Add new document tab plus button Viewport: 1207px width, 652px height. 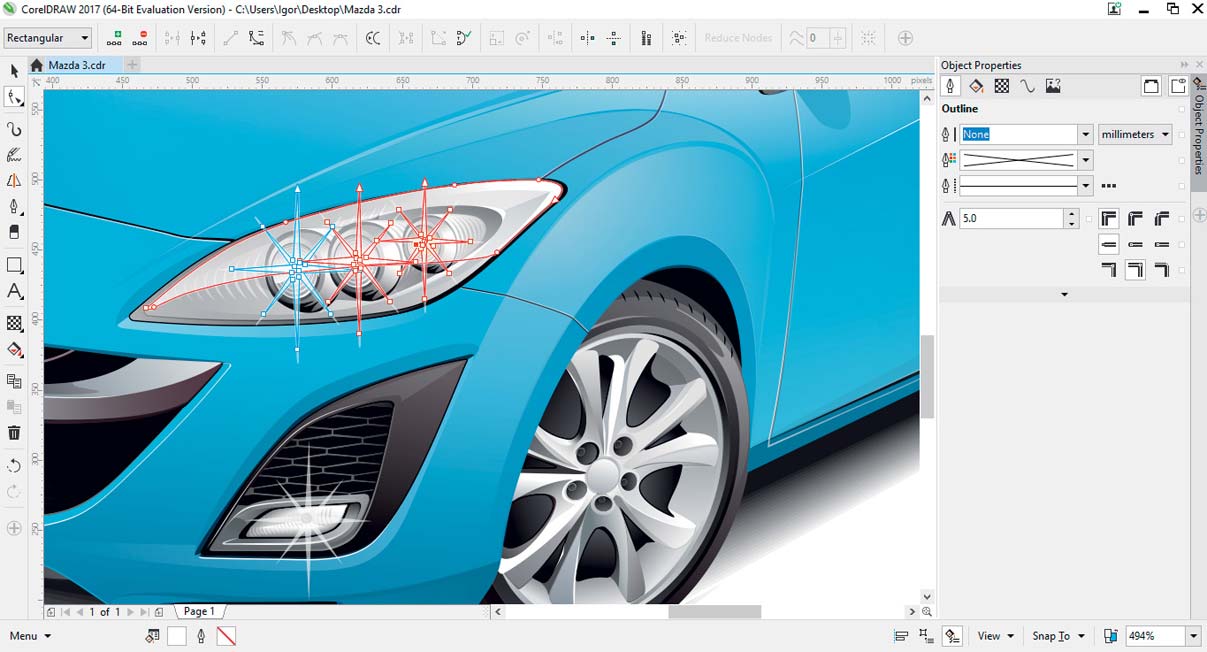131,65
